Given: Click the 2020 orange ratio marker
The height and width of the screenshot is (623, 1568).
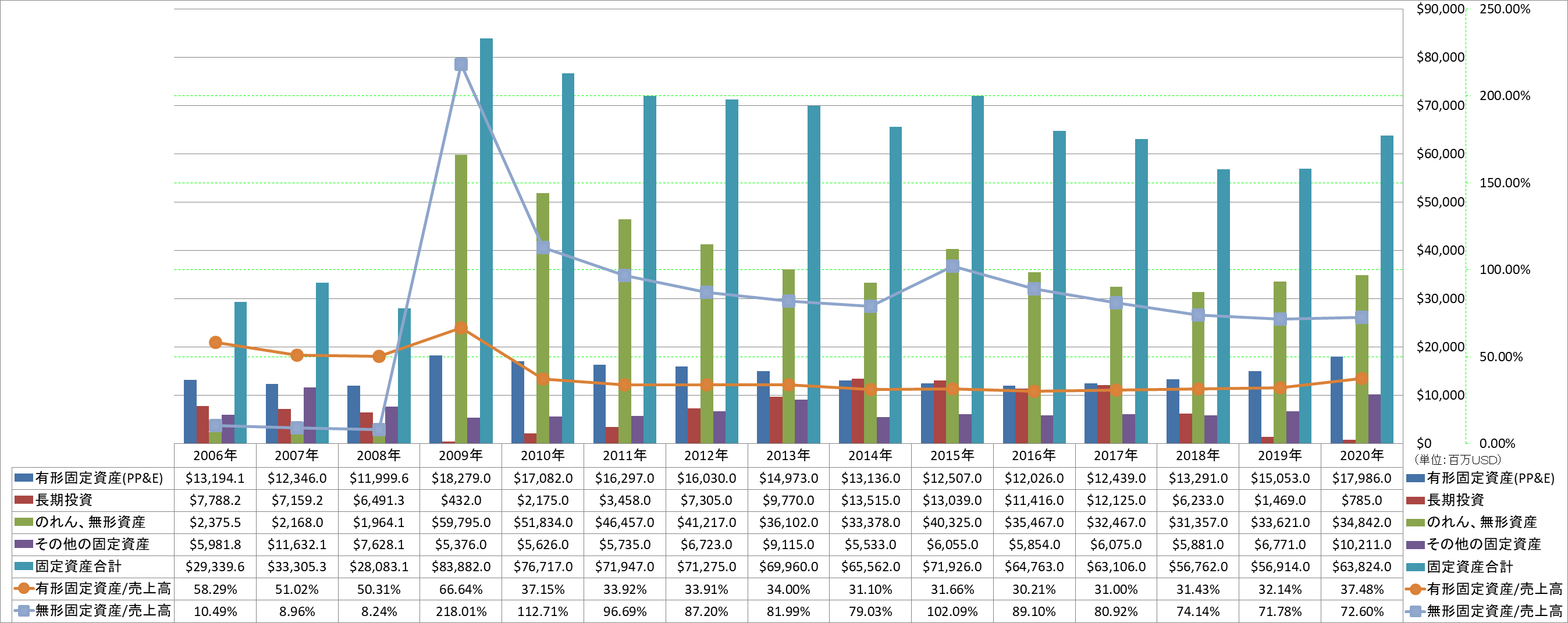Looking at the screenshot, I should [1361, 379].
